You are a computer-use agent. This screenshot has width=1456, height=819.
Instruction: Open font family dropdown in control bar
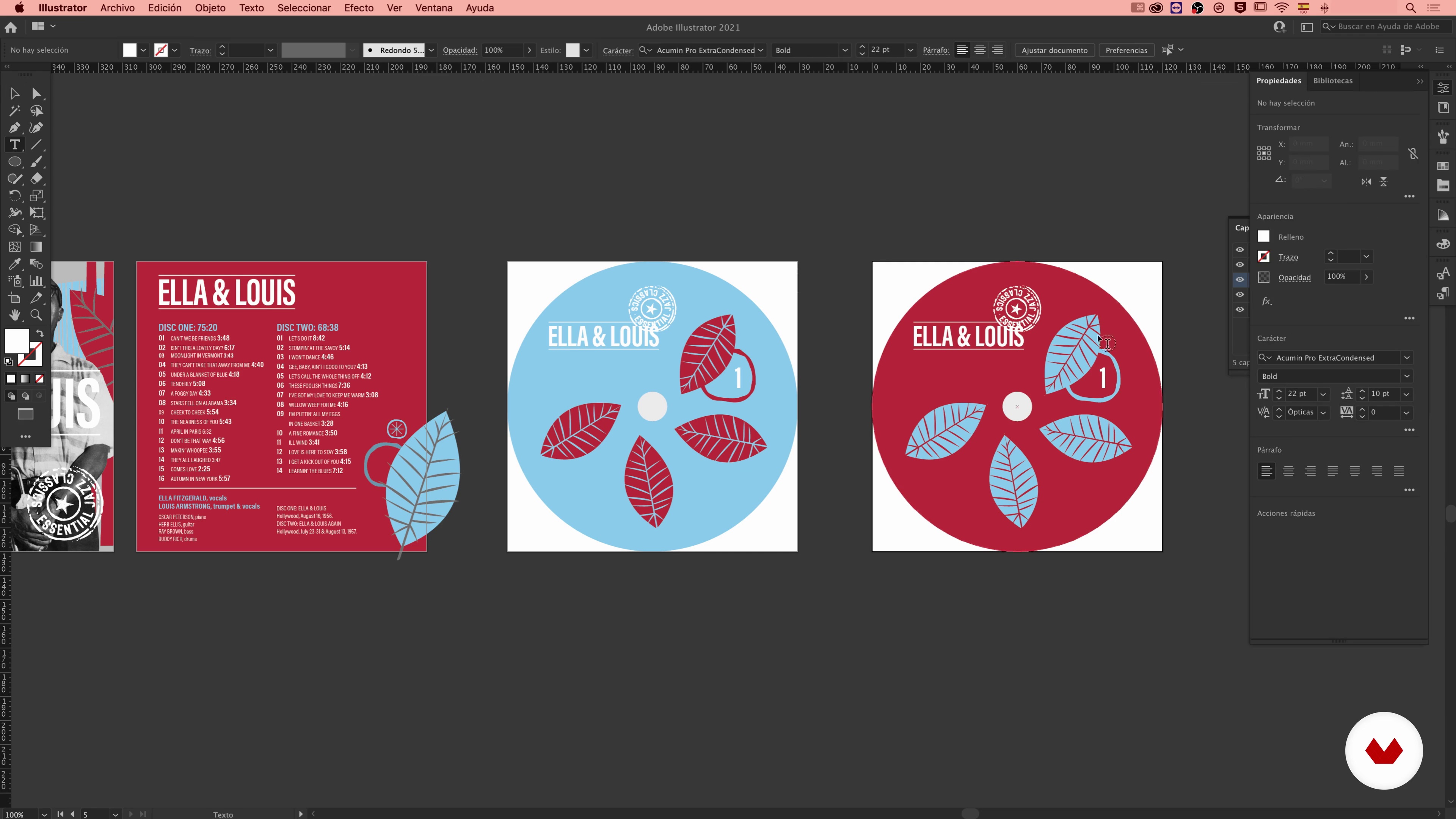coord(761,50)
